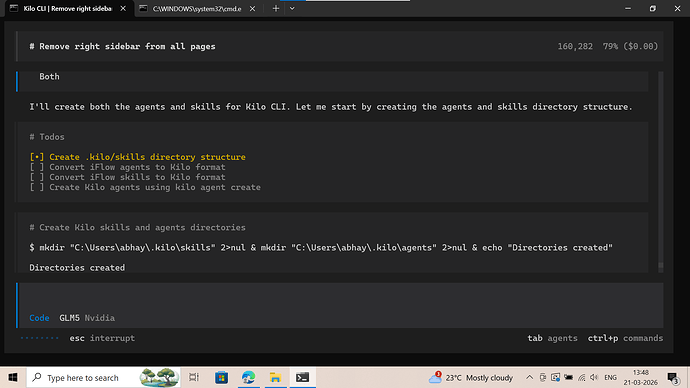Click the ENG language indicator
This screenshot has height=388, width=690.
click(x=610, y=377)
